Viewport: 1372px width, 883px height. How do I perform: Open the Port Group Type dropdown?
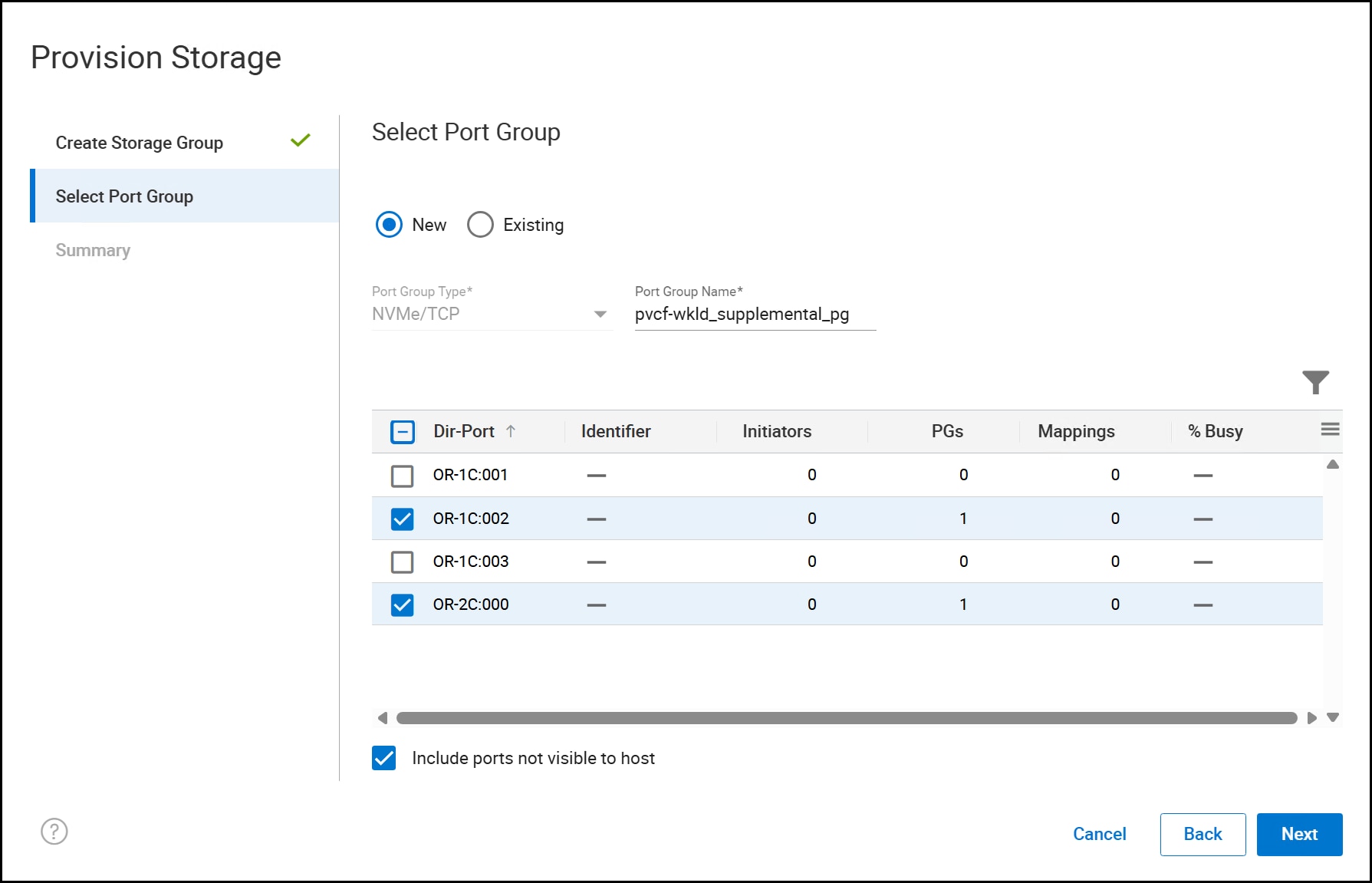(x=492, y=314)
